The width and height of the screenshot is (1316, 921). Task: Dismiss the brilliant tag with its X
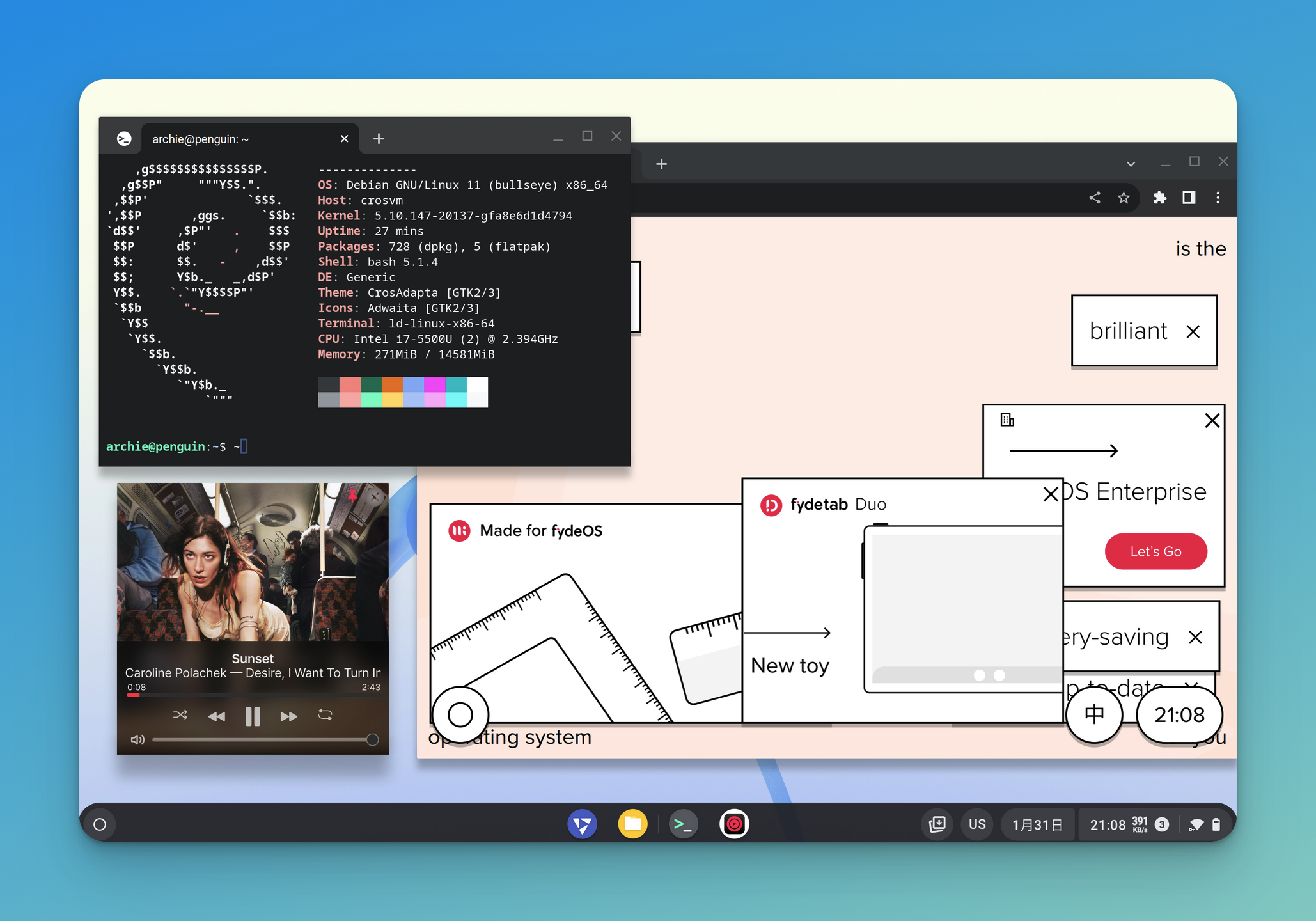[1193, 331]
